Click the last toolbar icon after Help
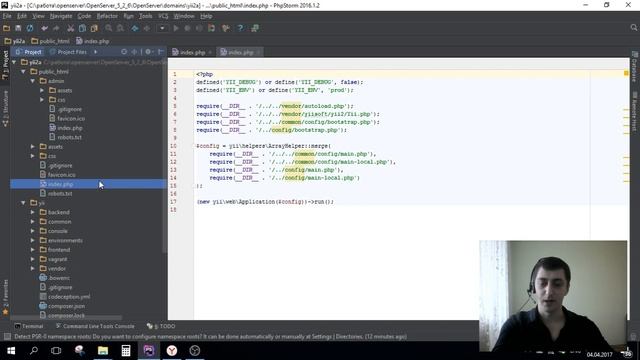640x360 pixels. pyautogui.click(x=255, y=28)
